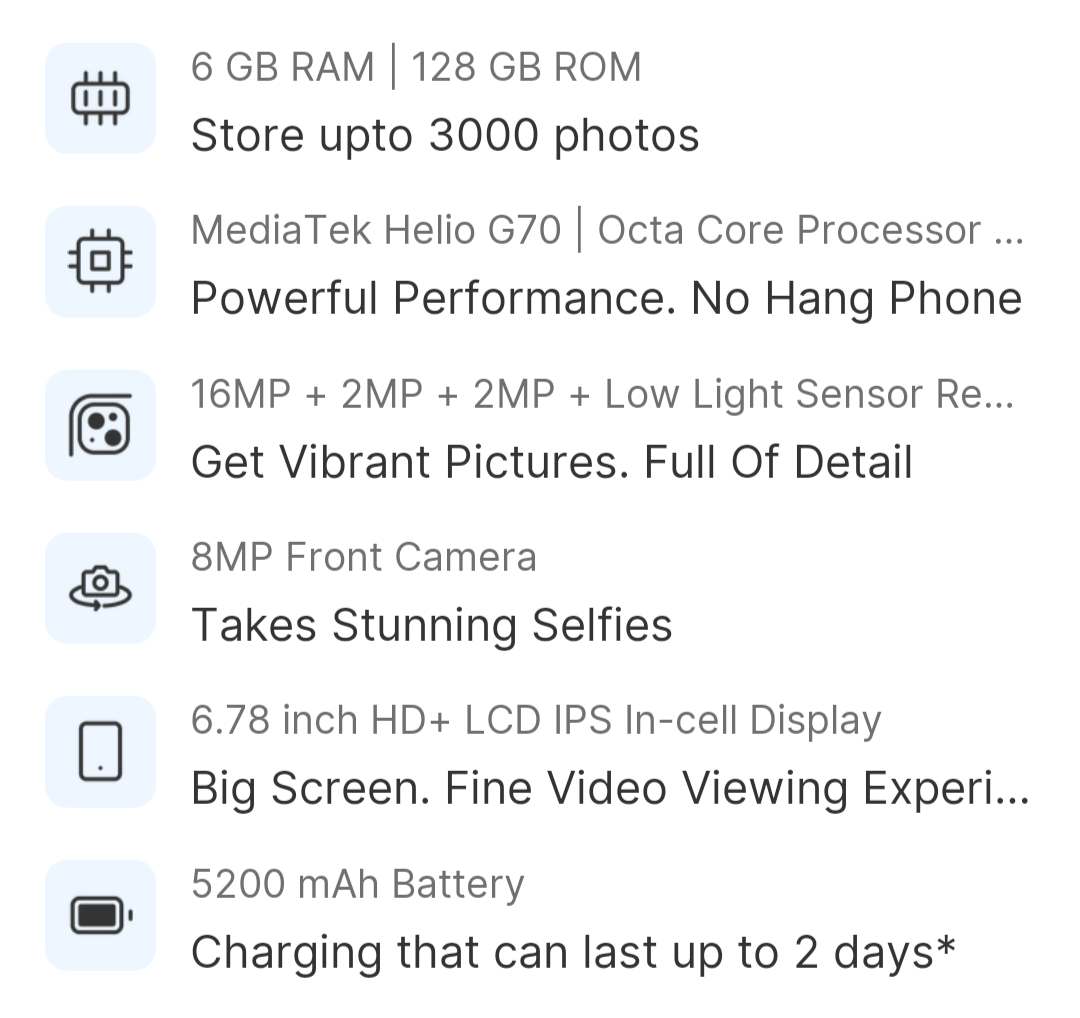The image size is (1080, 1018).
Task: Click 'Store upto 3000 photos' text
Action: (445, 136)
